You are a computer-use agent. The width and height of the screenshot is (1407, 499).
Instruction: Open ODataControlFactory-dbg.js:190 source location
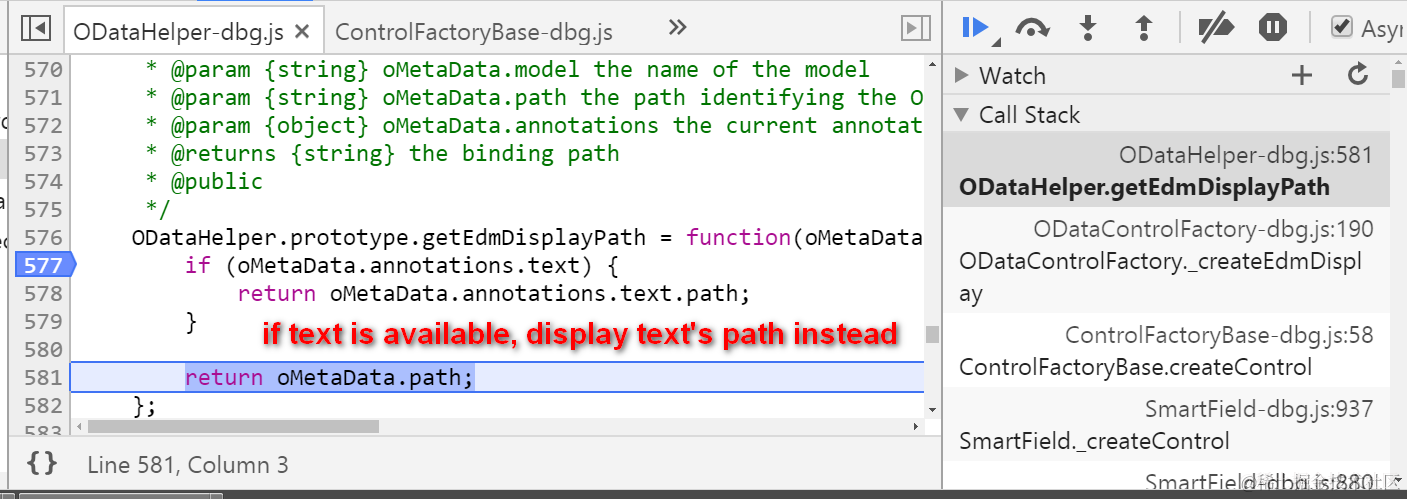1204,229
